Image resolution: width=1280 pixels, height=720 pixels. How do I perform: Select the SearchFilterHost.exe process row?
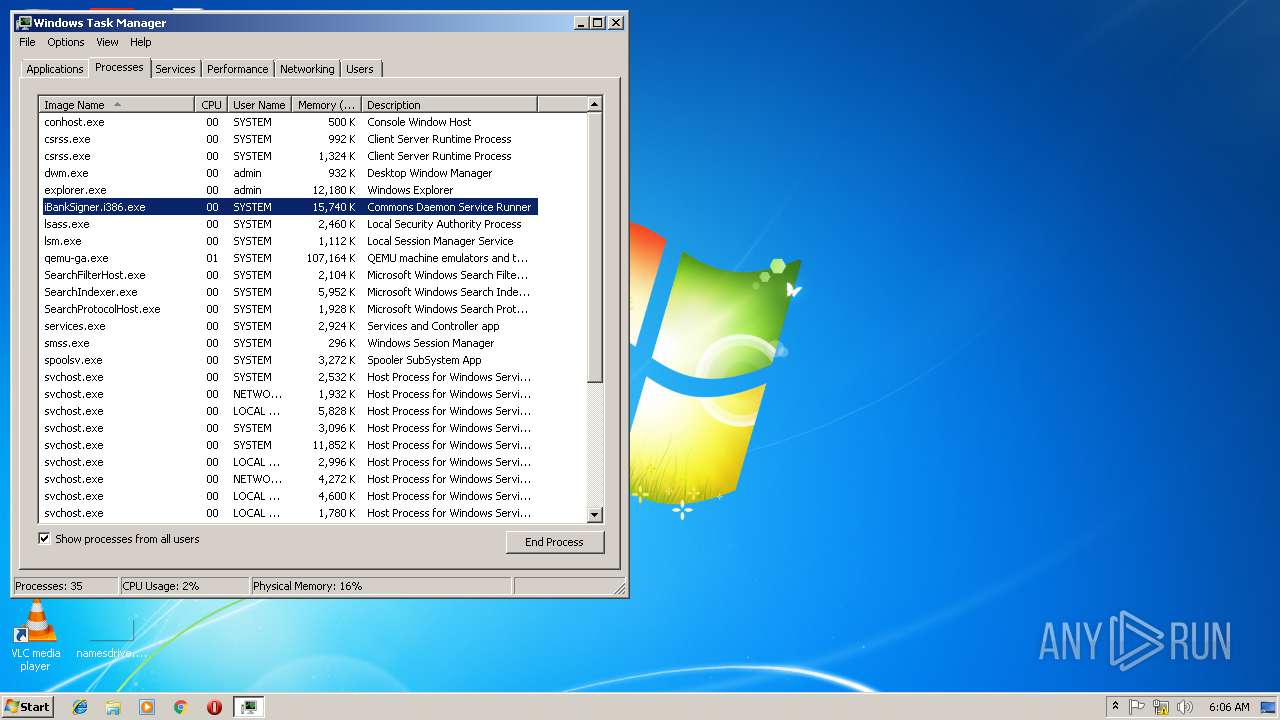coord(289,275)
